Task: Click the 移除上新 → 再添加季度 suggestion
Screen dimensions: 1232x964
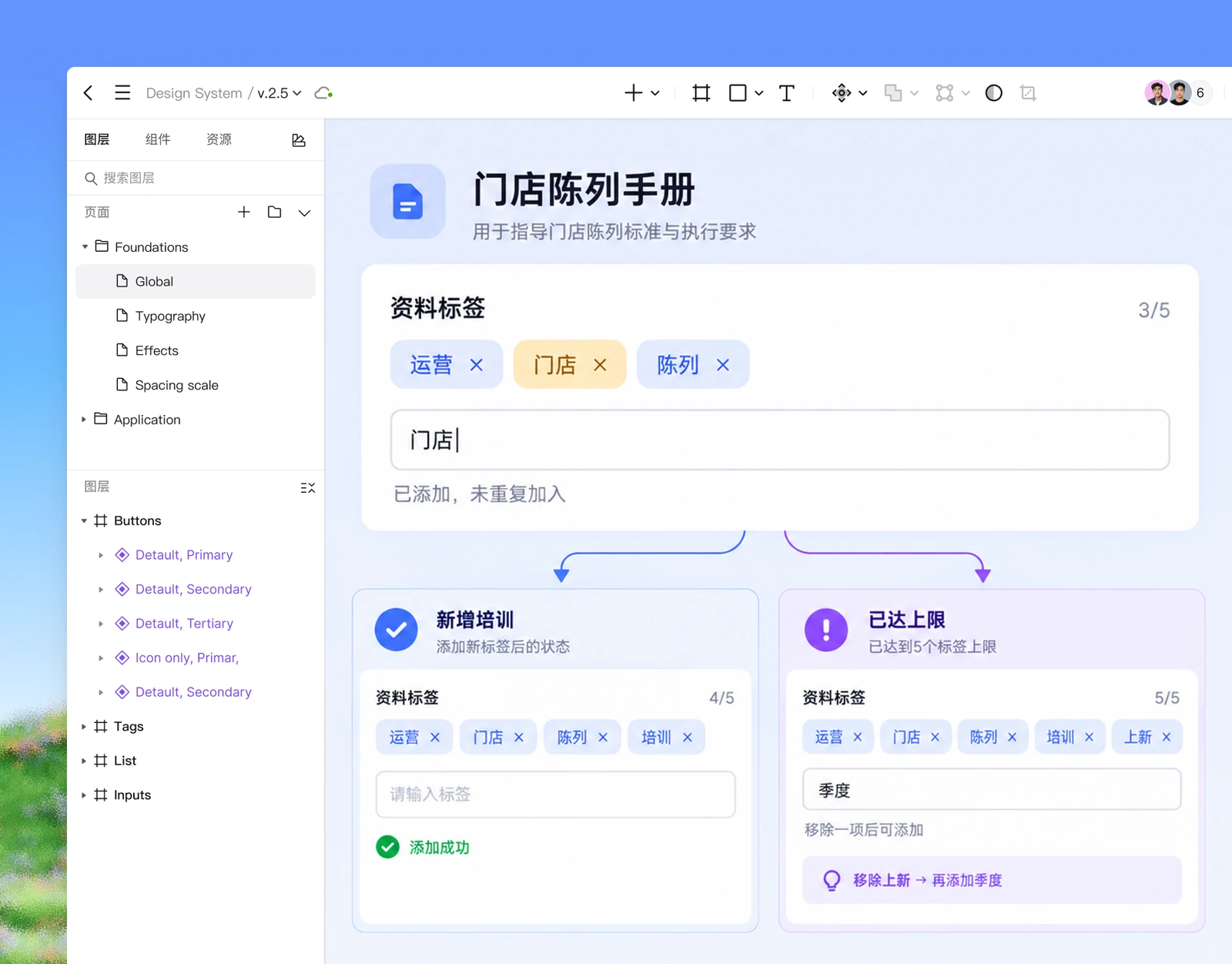Action: pyautogui.click(x=992, y=880)
